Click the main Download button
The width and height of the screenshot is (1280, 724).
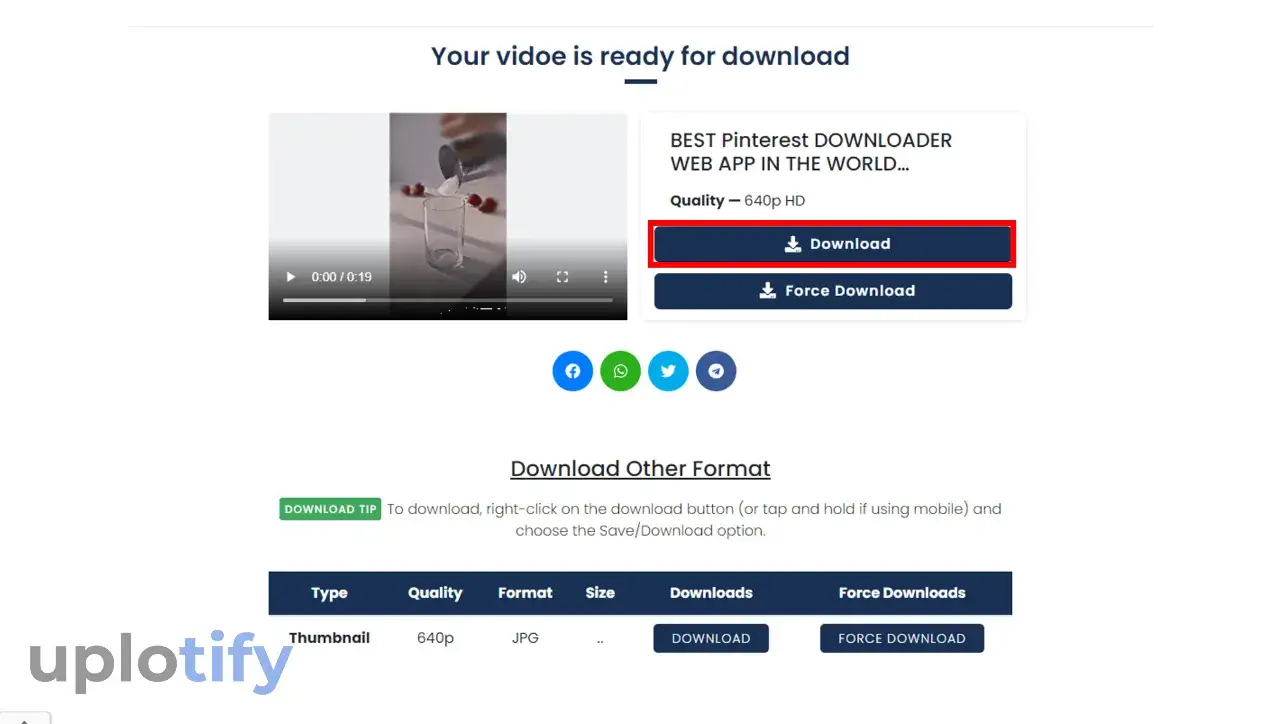coord(833,244)
